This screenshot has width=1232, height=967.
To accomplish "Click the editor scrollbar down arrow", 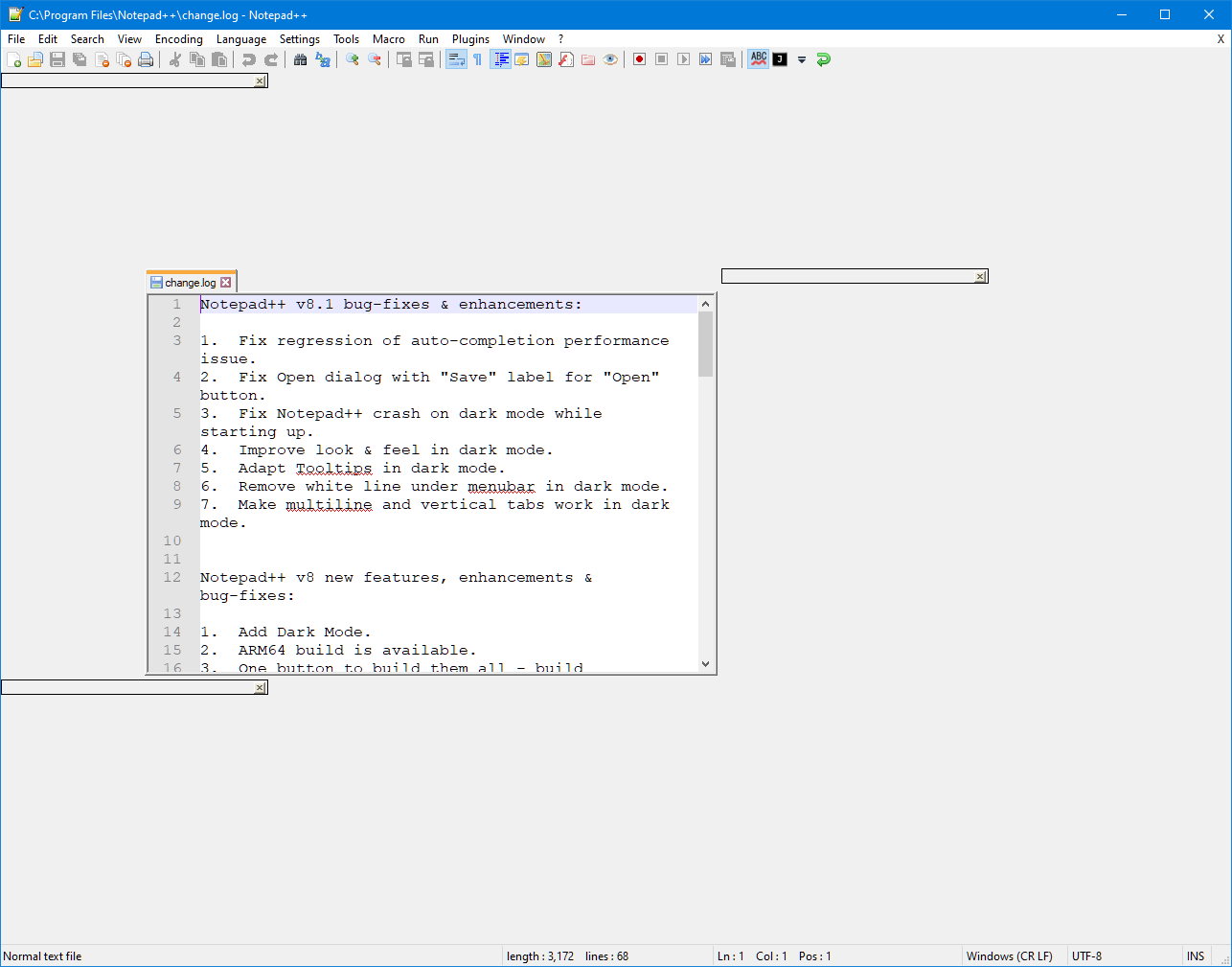I will click(706, 663).
